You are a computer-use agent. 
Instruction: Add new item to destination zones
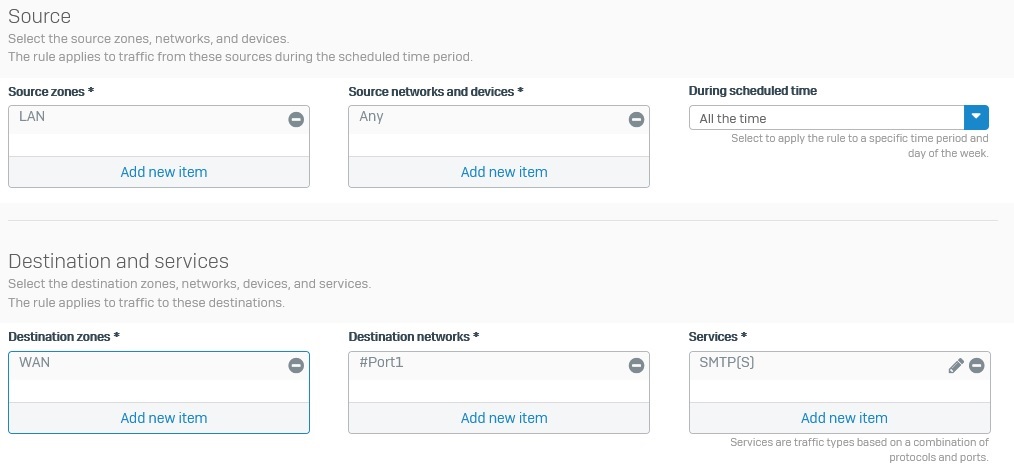[164, 418]
